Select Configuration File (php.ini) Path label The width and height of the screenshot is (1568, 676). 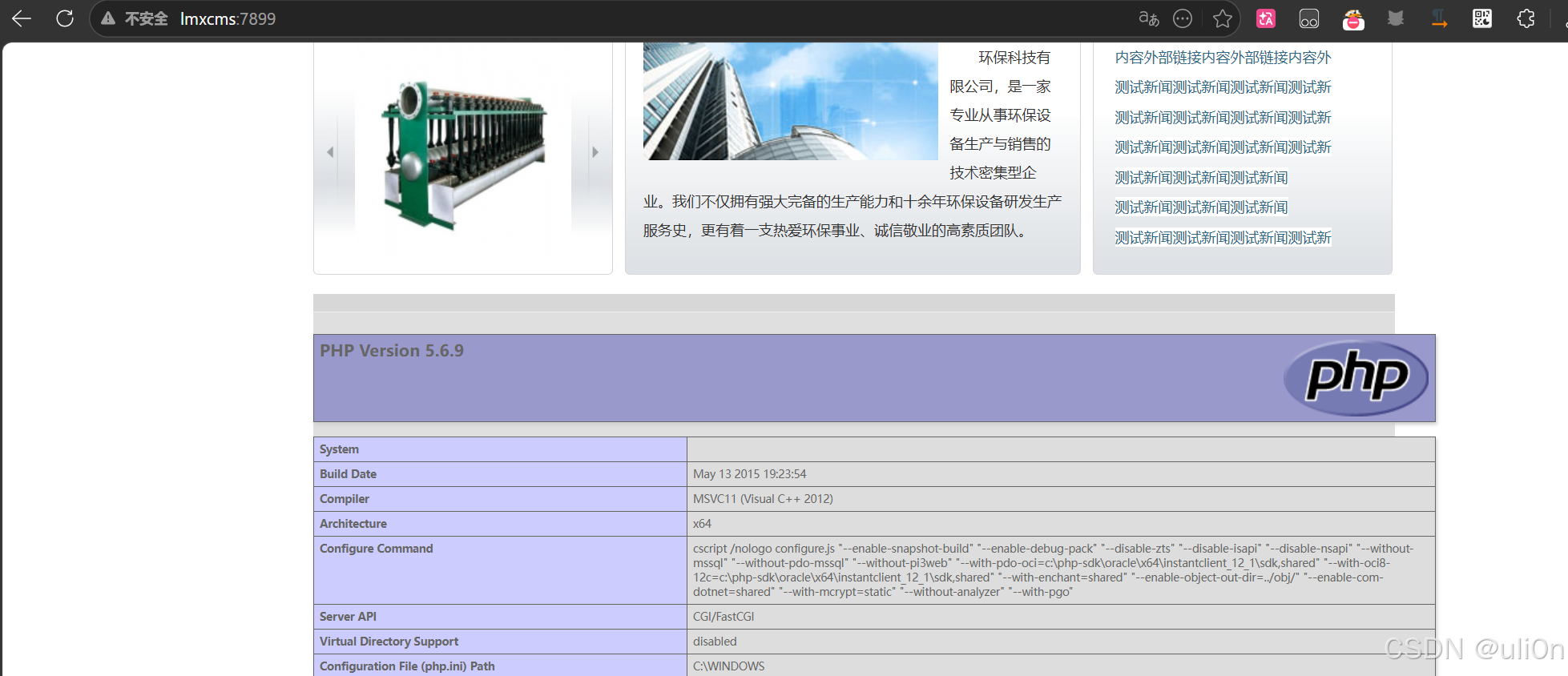[x=407, y=666]
